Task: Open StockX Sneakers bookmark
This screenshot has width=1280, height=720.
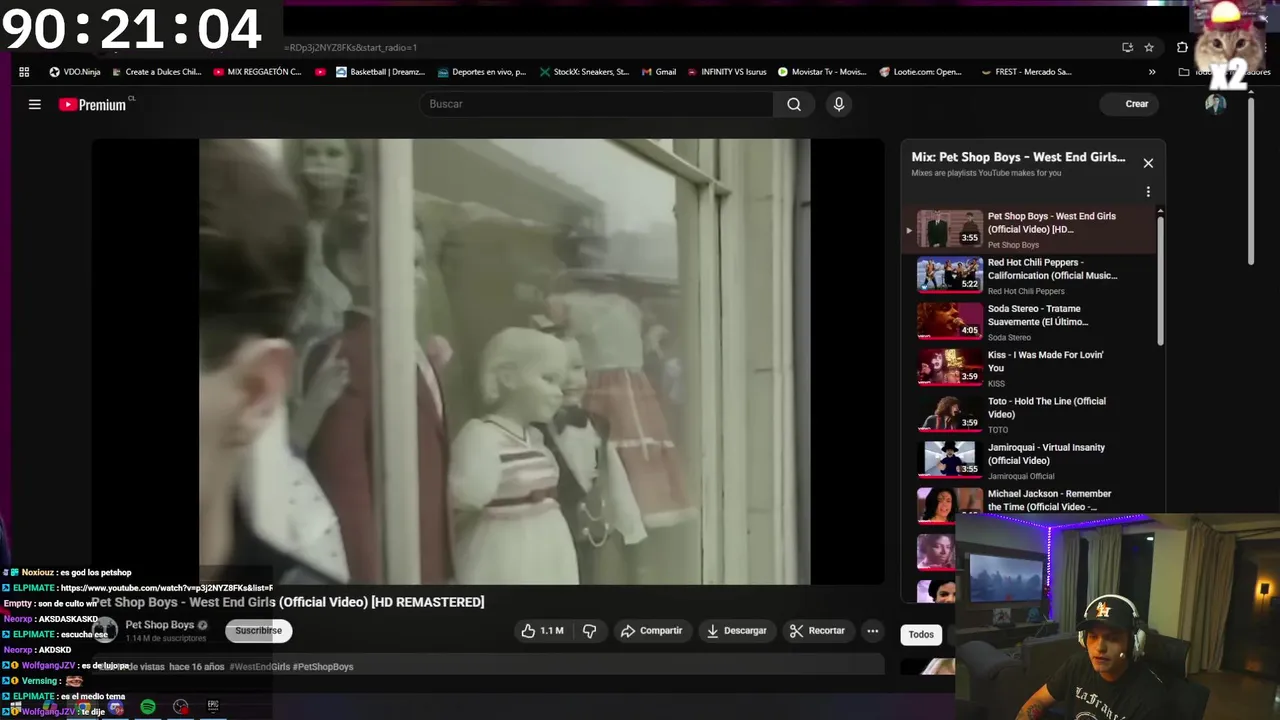Action: point(584,72)
